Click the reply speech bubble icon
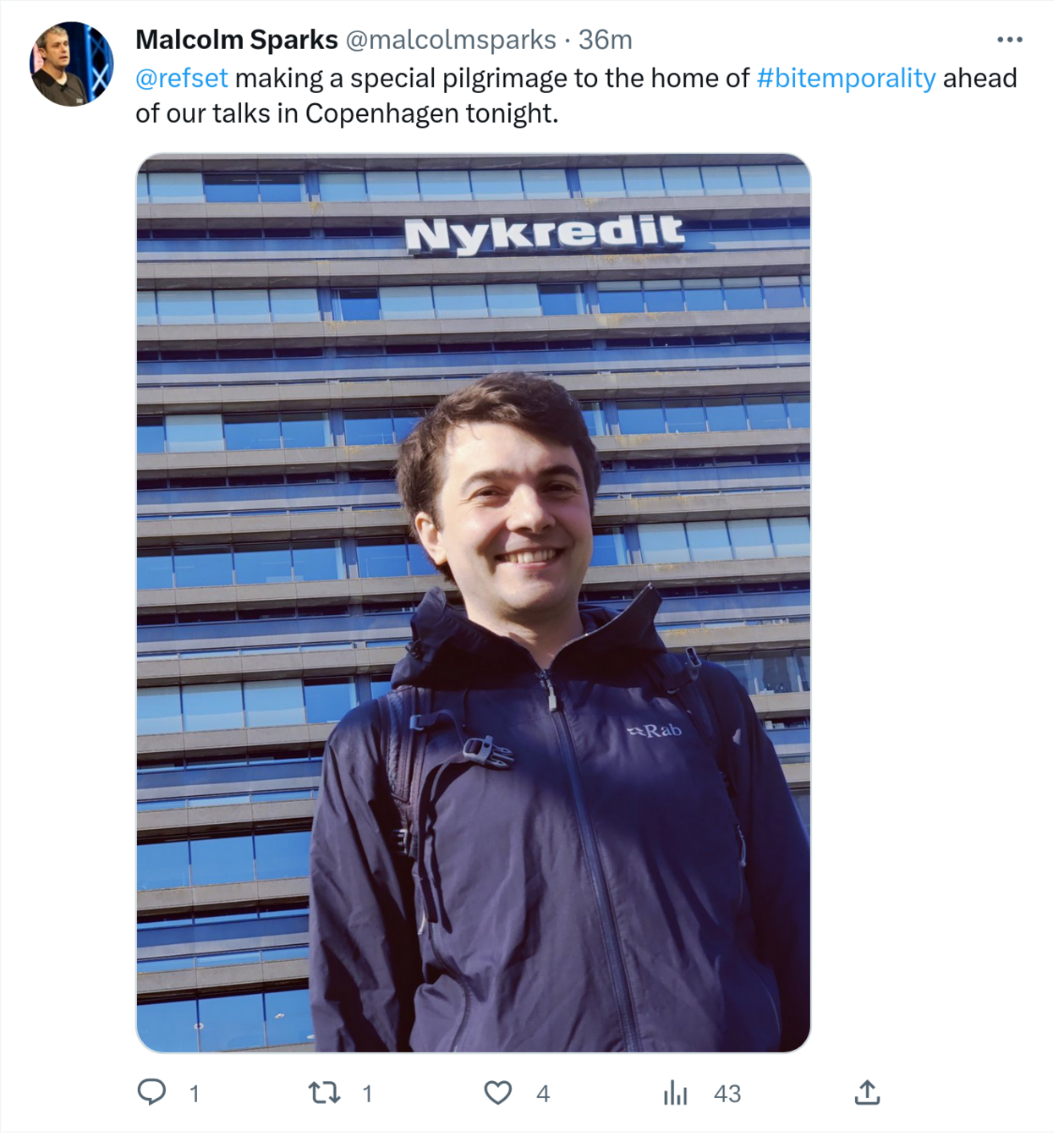This screenshot has height=1142, width=1064. (151, 1092)
